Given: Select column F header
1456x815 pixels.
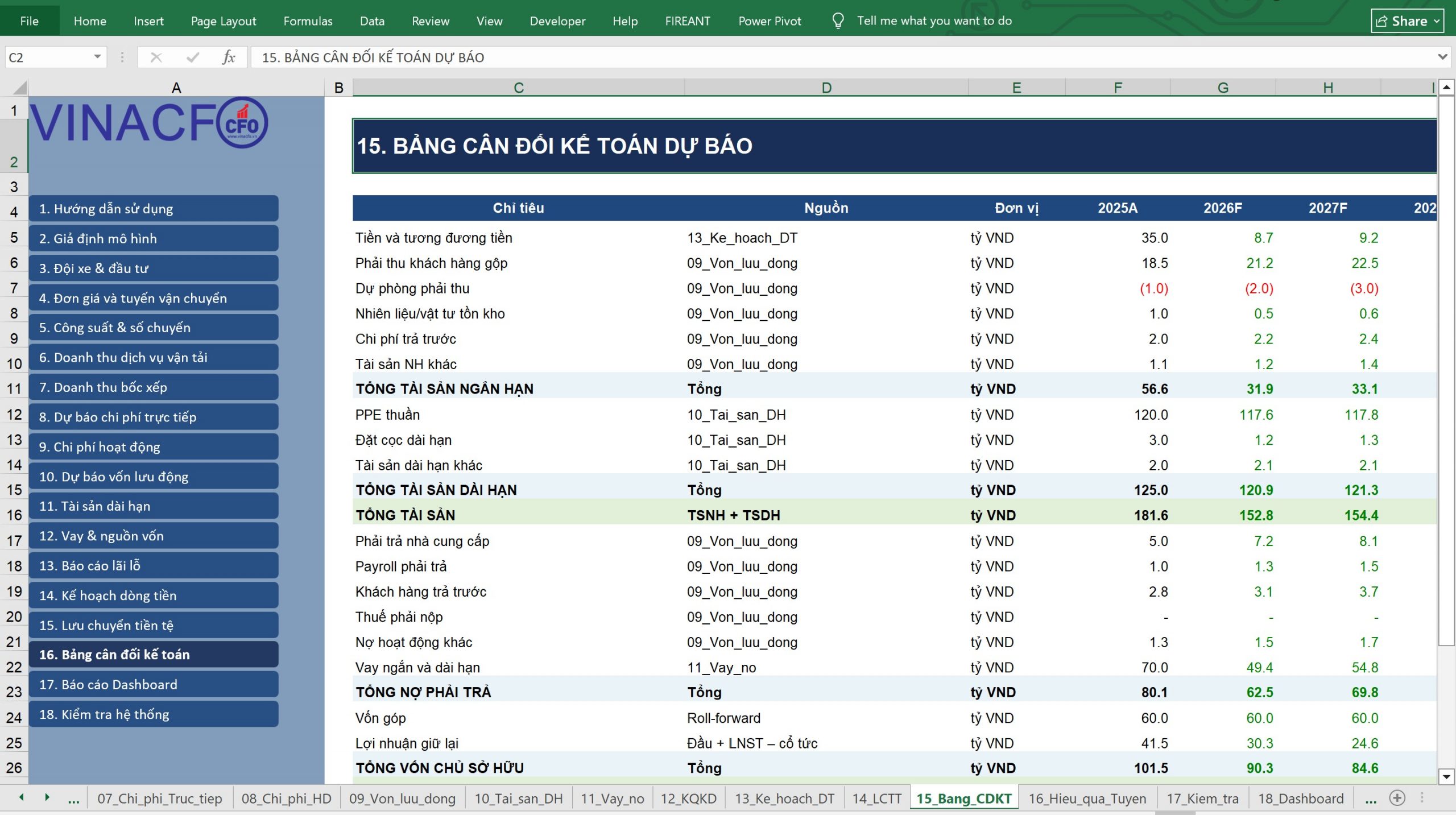Looking at the screenshot, I should click(1118, 88).
